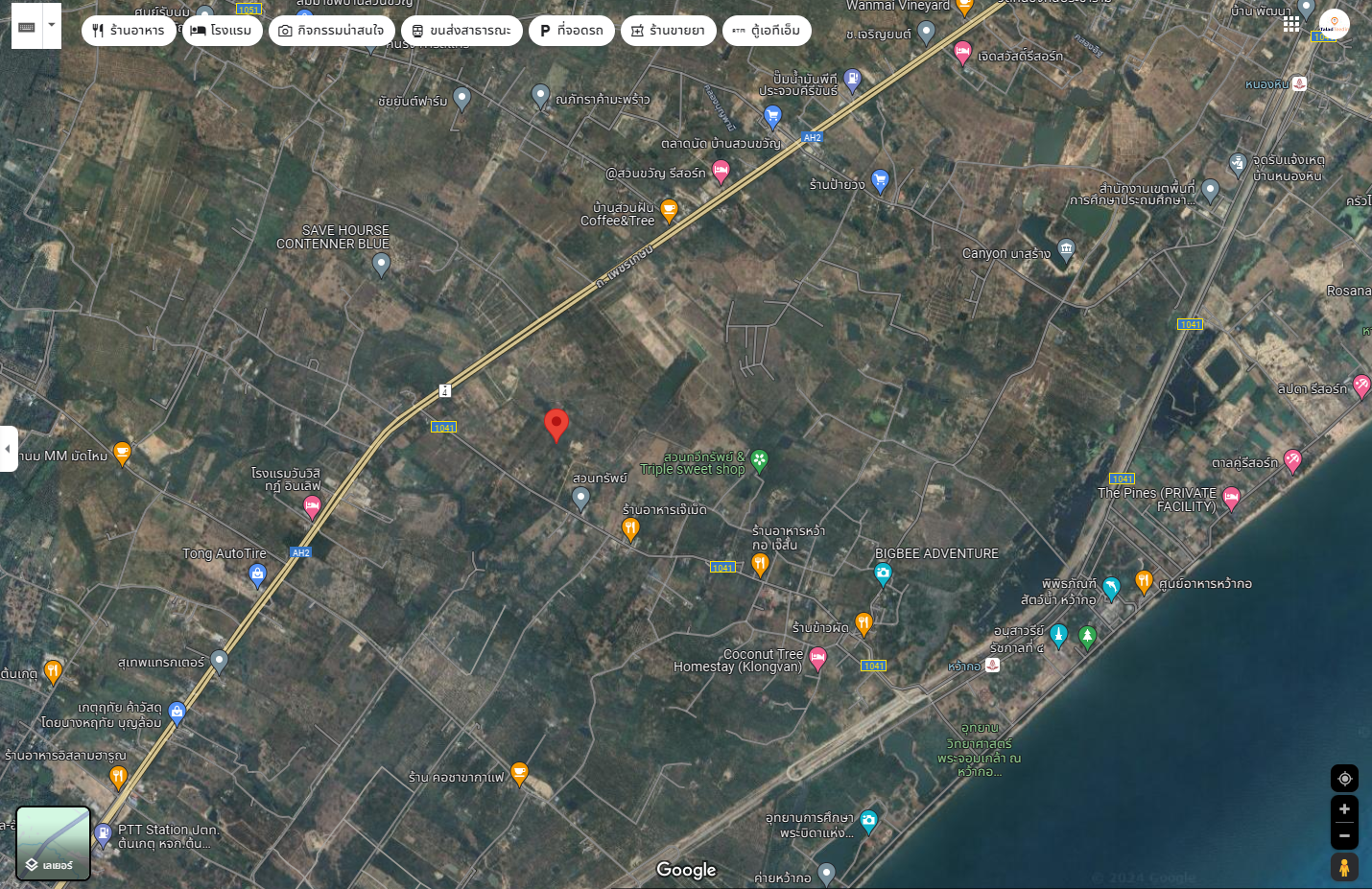Open the Google apps grid
Viewport: 1372px width, 889px height.
pyautogui.click(x=1291, y=24)
